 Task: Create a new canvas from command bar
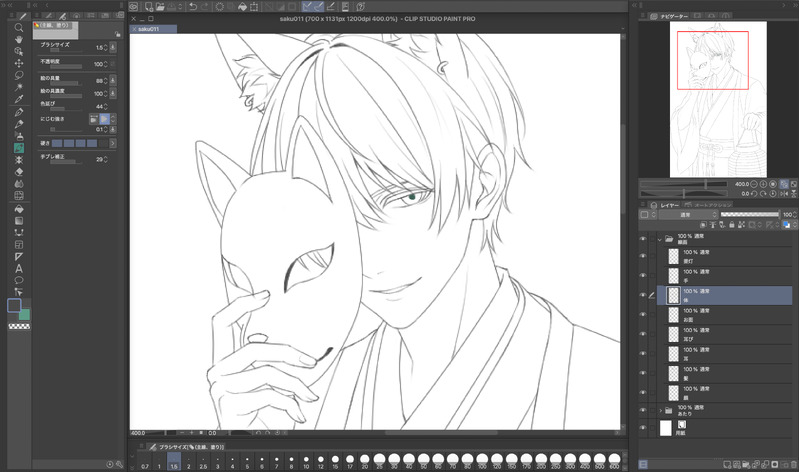149,7
